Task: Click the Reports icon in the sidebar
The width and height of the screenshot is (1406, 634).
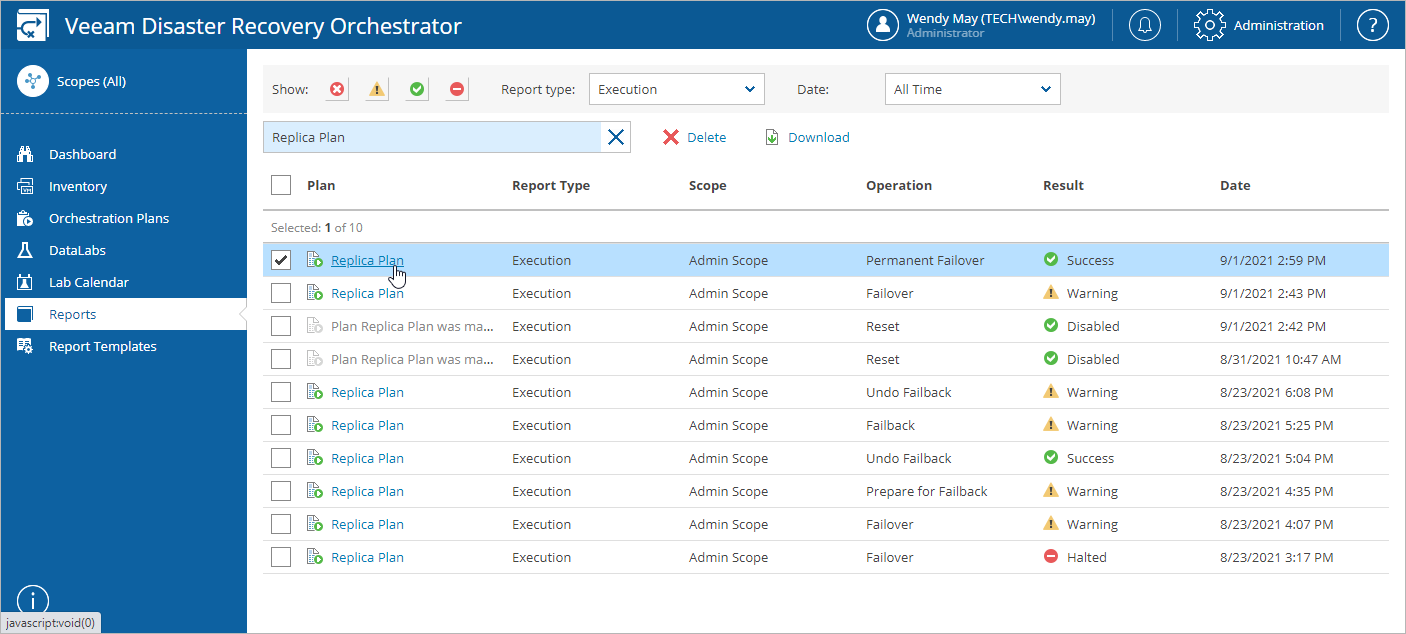Action: coord(27,314)
